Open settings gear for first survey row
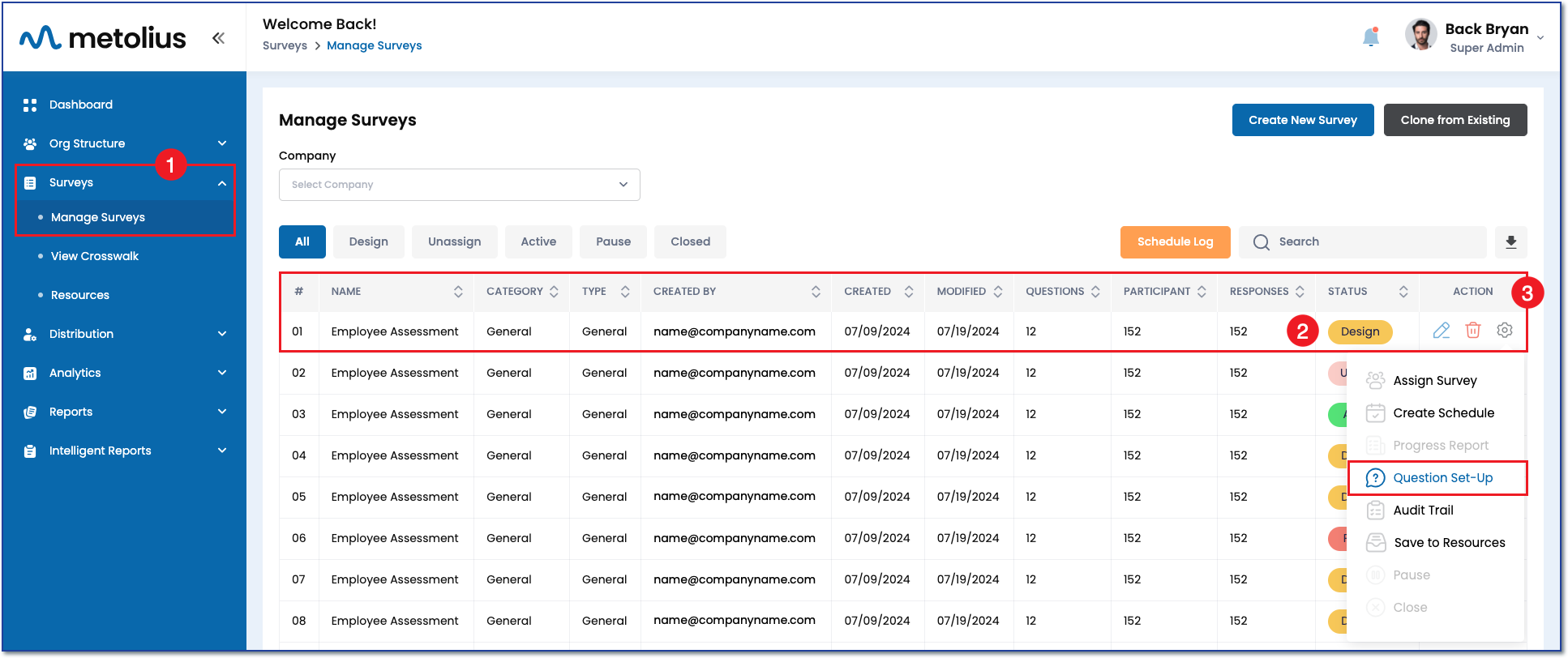 1504,331
